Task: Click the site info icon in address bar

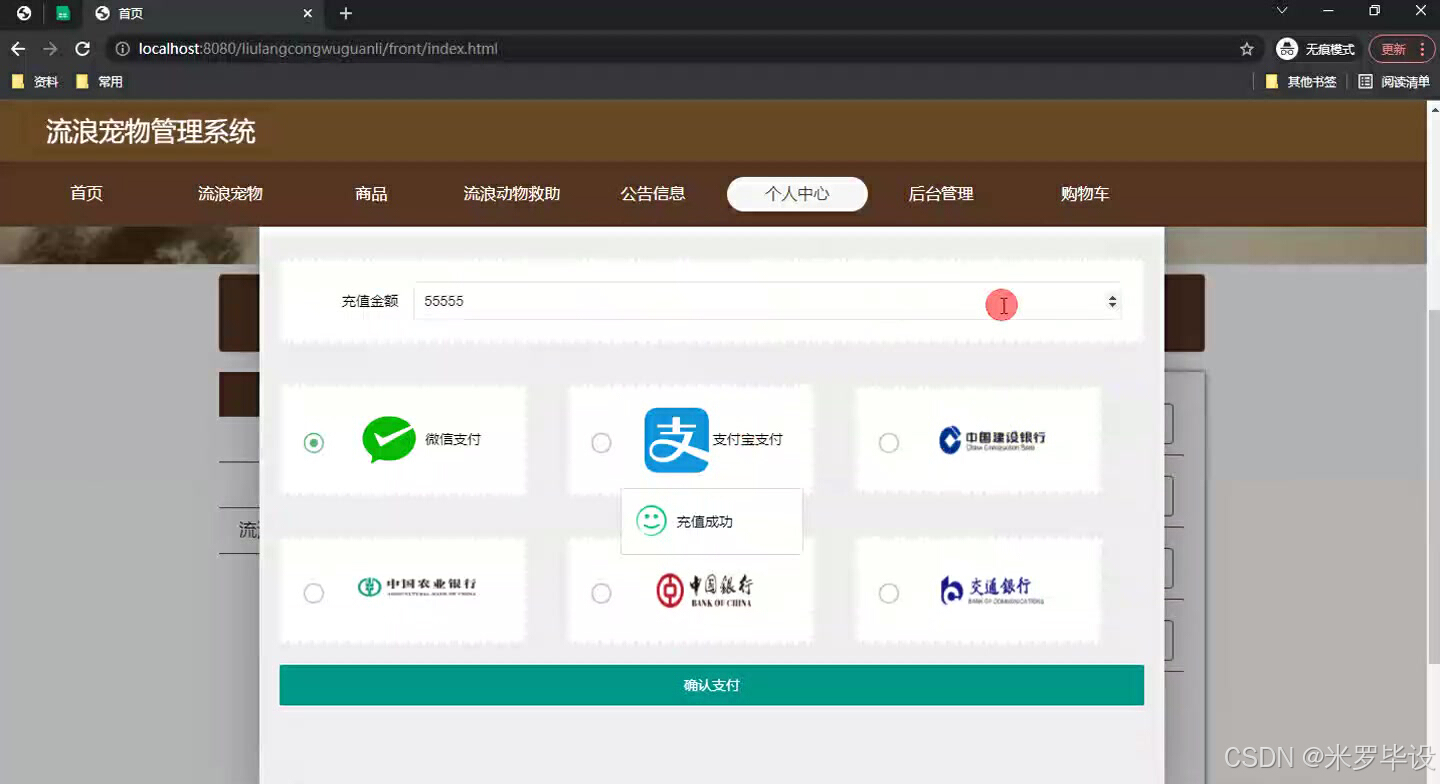Action: click(x=123, y=49)
